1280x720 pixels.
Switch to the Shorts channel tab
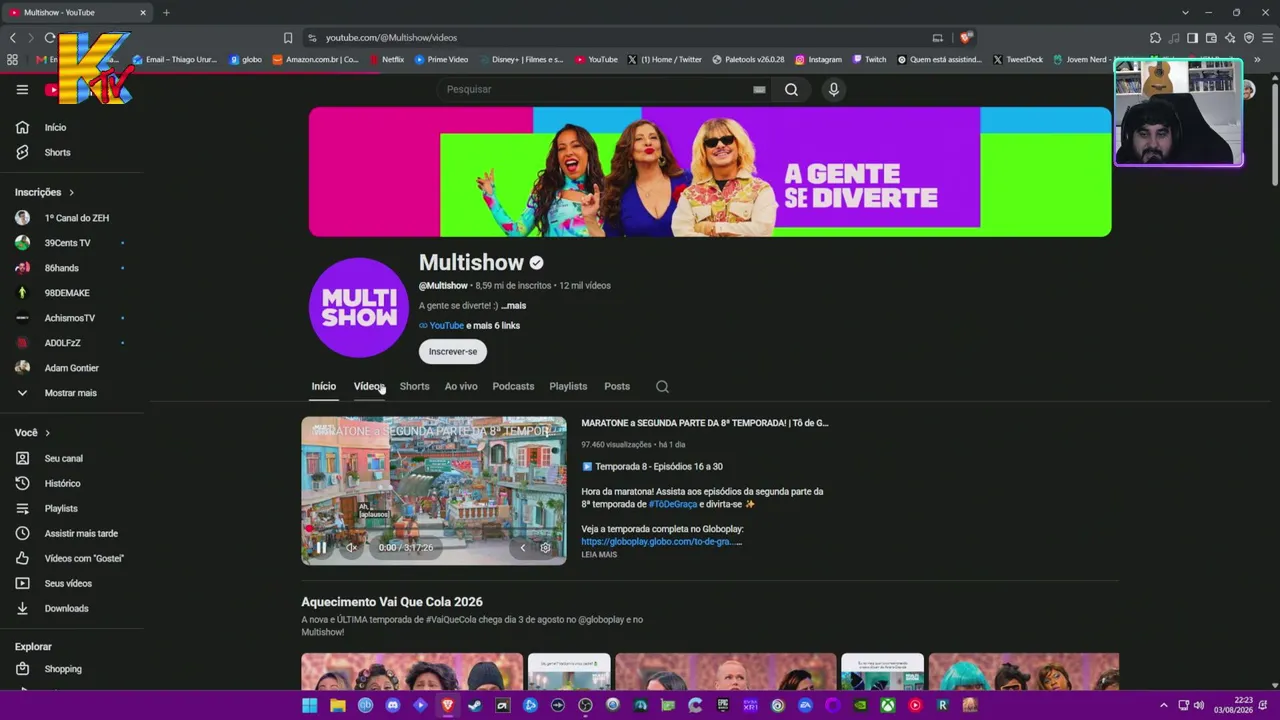tap(414, 386)
